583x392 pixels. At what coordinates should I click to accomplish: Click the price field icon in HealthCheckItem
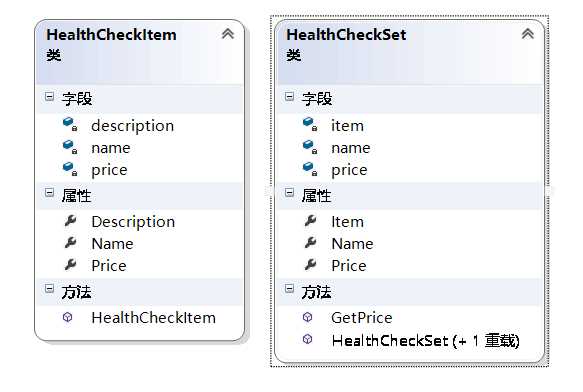(x=70, y=169)
